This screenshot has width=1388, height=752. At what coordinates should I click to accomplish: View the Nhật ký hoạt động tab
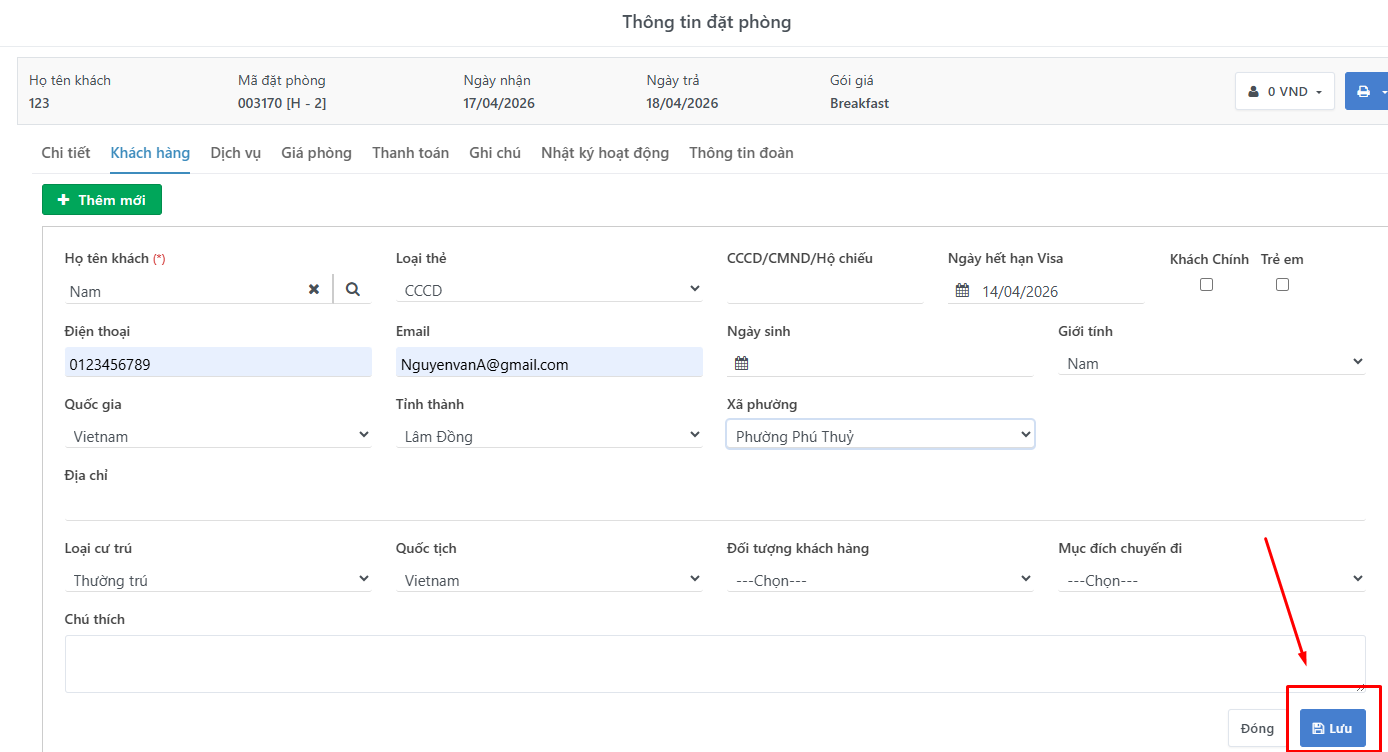[605, 153]
